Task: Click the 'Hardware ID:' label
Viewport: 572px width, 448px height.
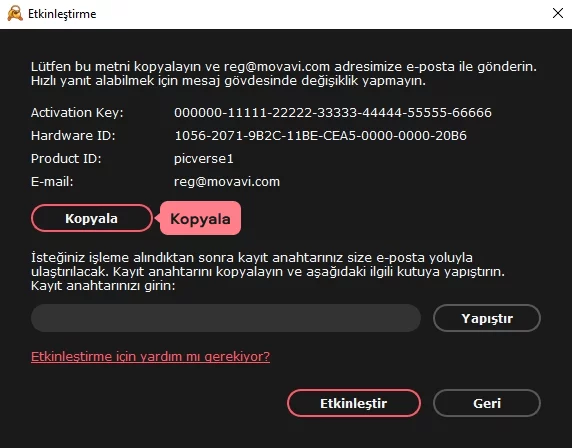Action: [x=73, y=135]
